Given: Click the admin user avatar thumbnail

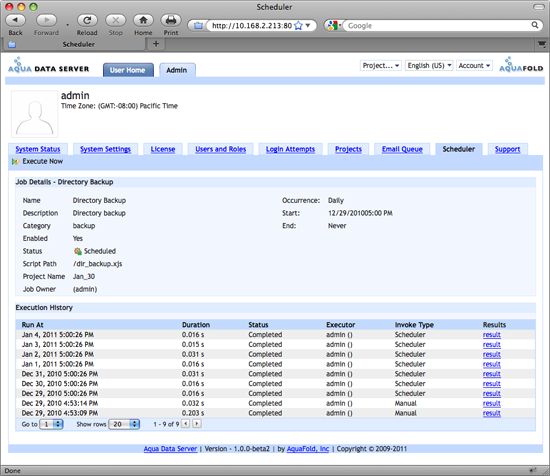Looking at the screenshot, I should (x=34, y=114).
